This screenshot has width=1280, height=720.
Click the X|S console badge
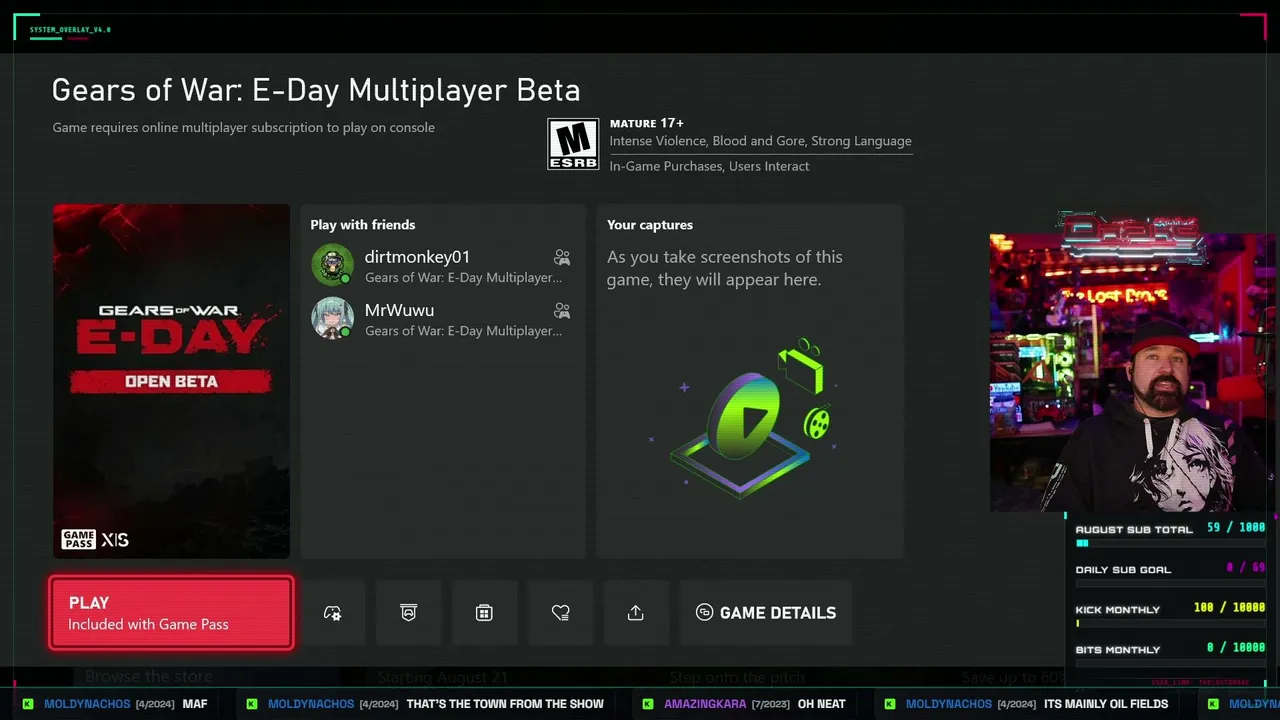point(115,540)
